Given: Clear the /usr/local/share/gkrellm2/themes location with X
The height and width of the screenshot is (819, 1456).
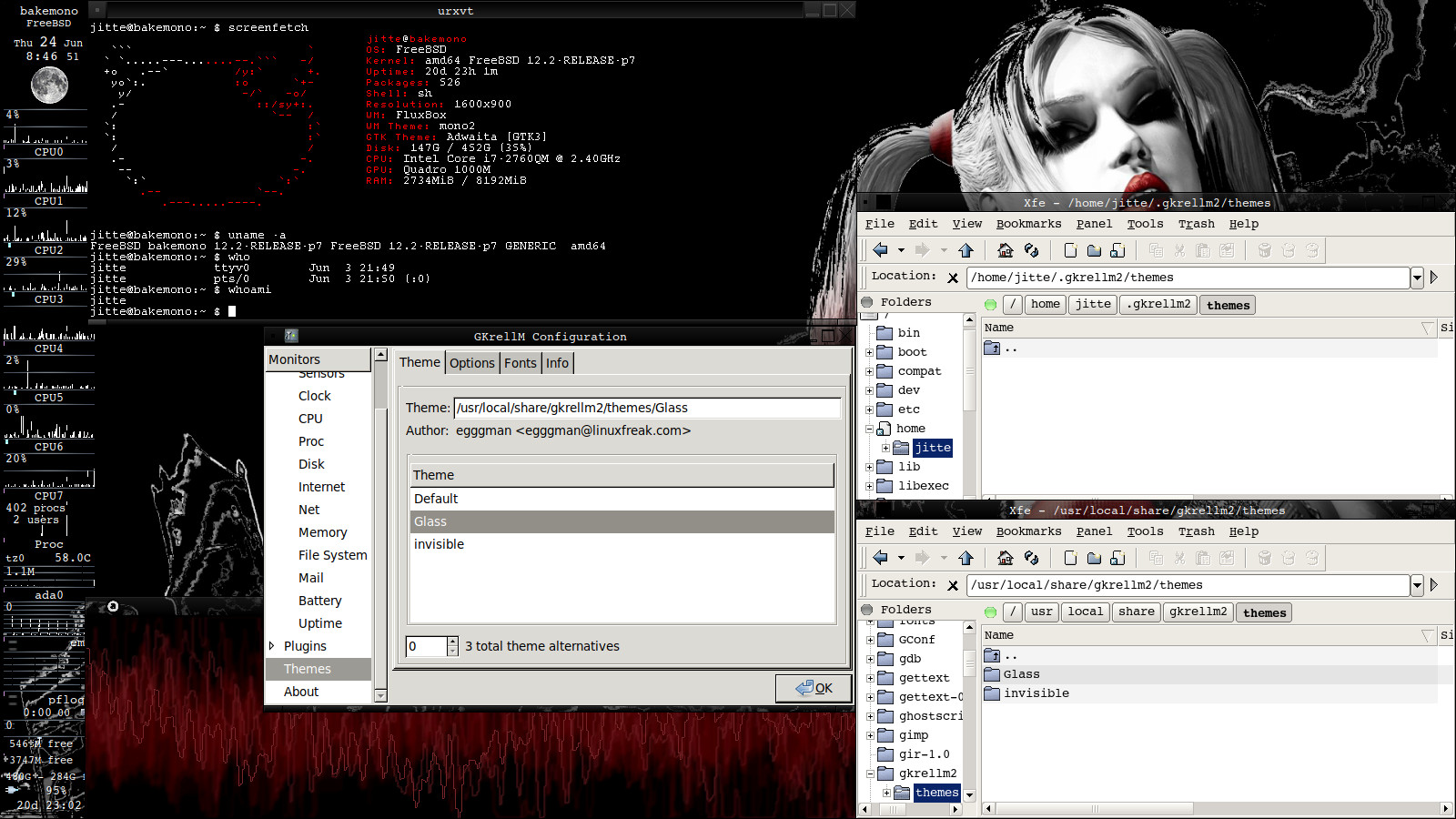Looking at the screenshot, I should 953,585.
